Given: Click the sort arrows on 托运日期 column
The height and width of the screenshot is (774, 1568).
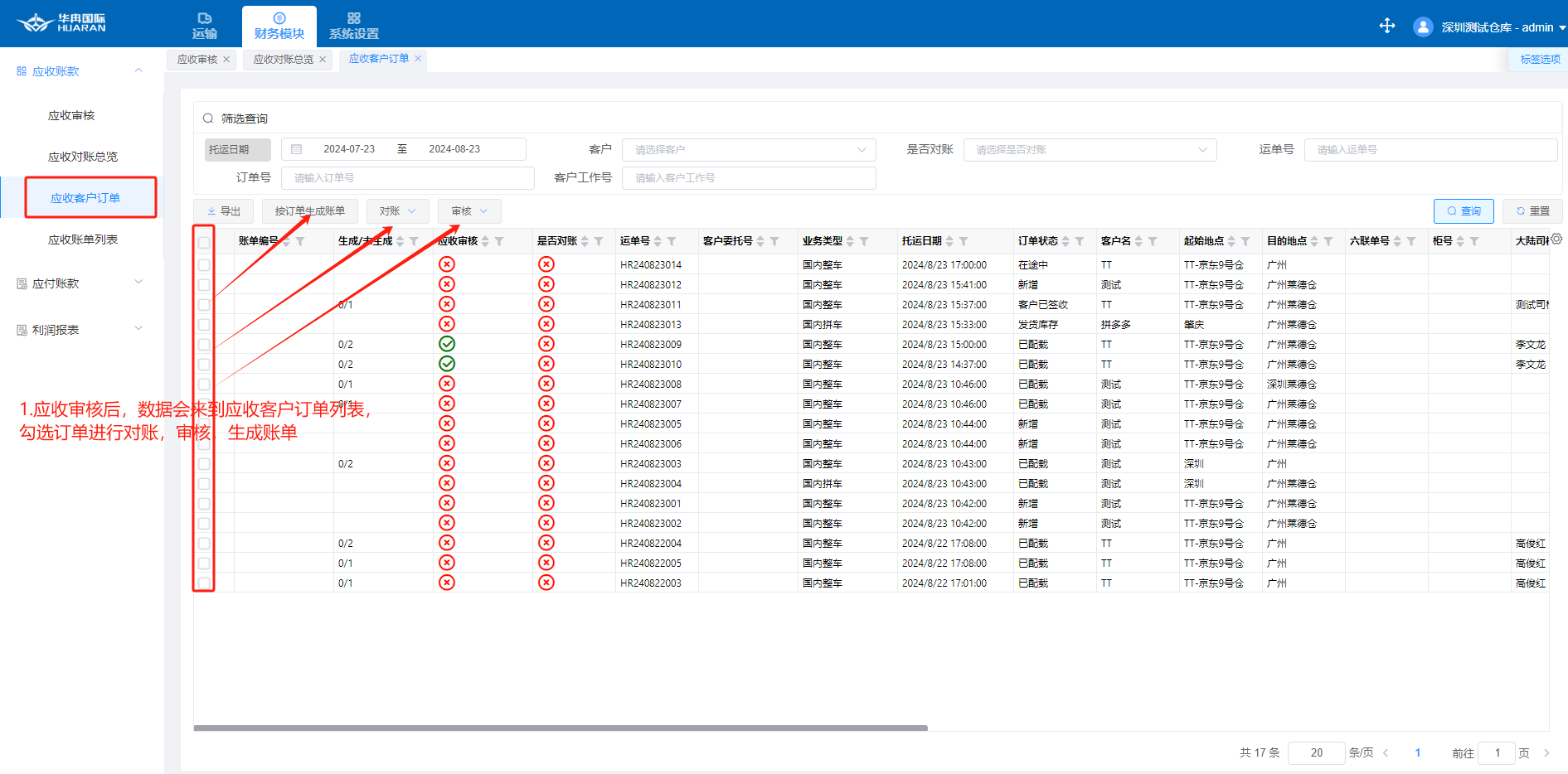Looking at the screenshot, I should (x=950, y=241).
